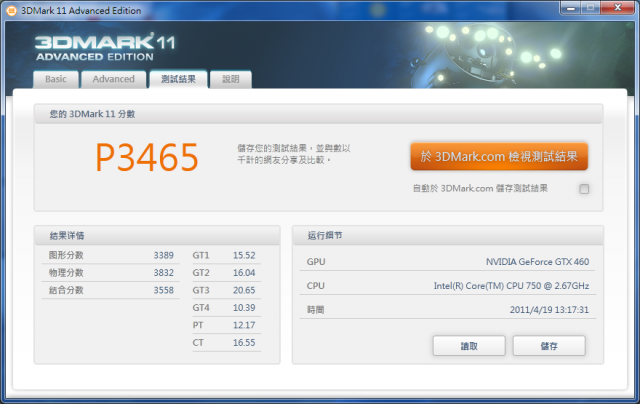Click the 結果详情 panel header

(157, 235)
